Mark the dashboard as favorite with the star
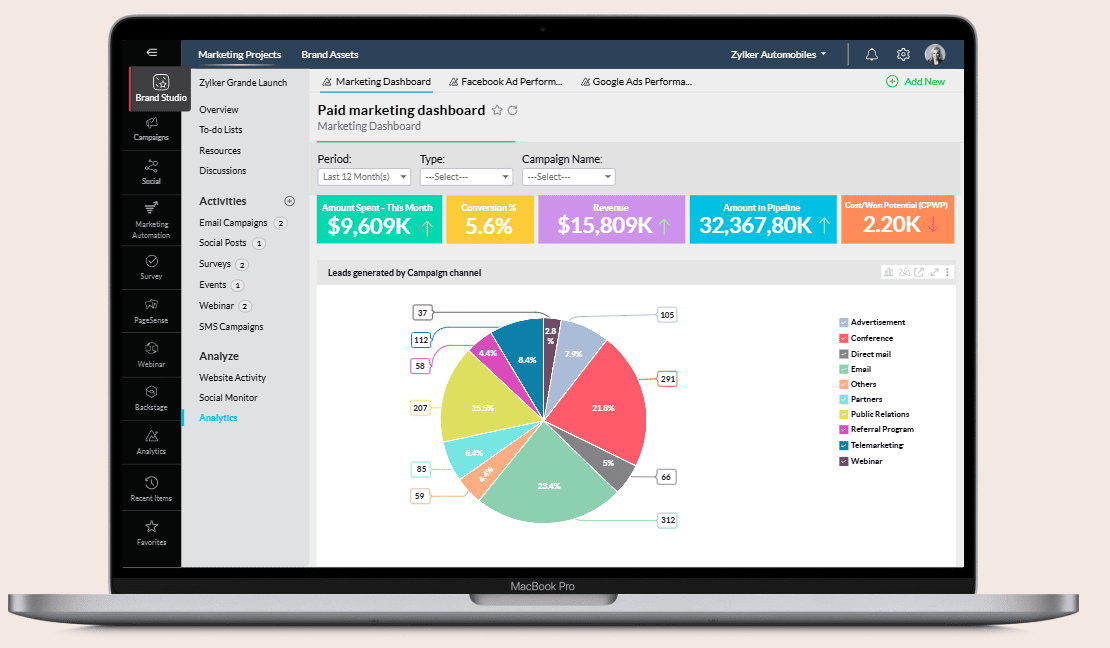The image size is (1110, 648). [497, 110]
